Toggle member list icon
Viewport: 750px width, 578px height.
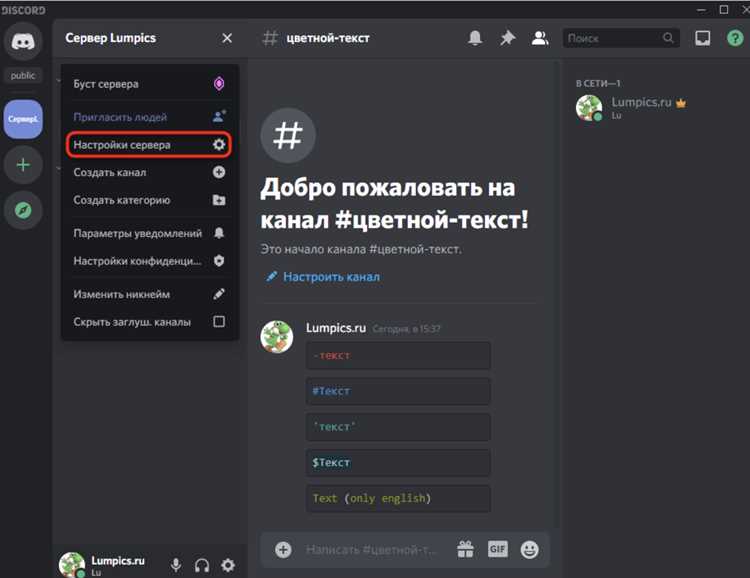(540, 38)
